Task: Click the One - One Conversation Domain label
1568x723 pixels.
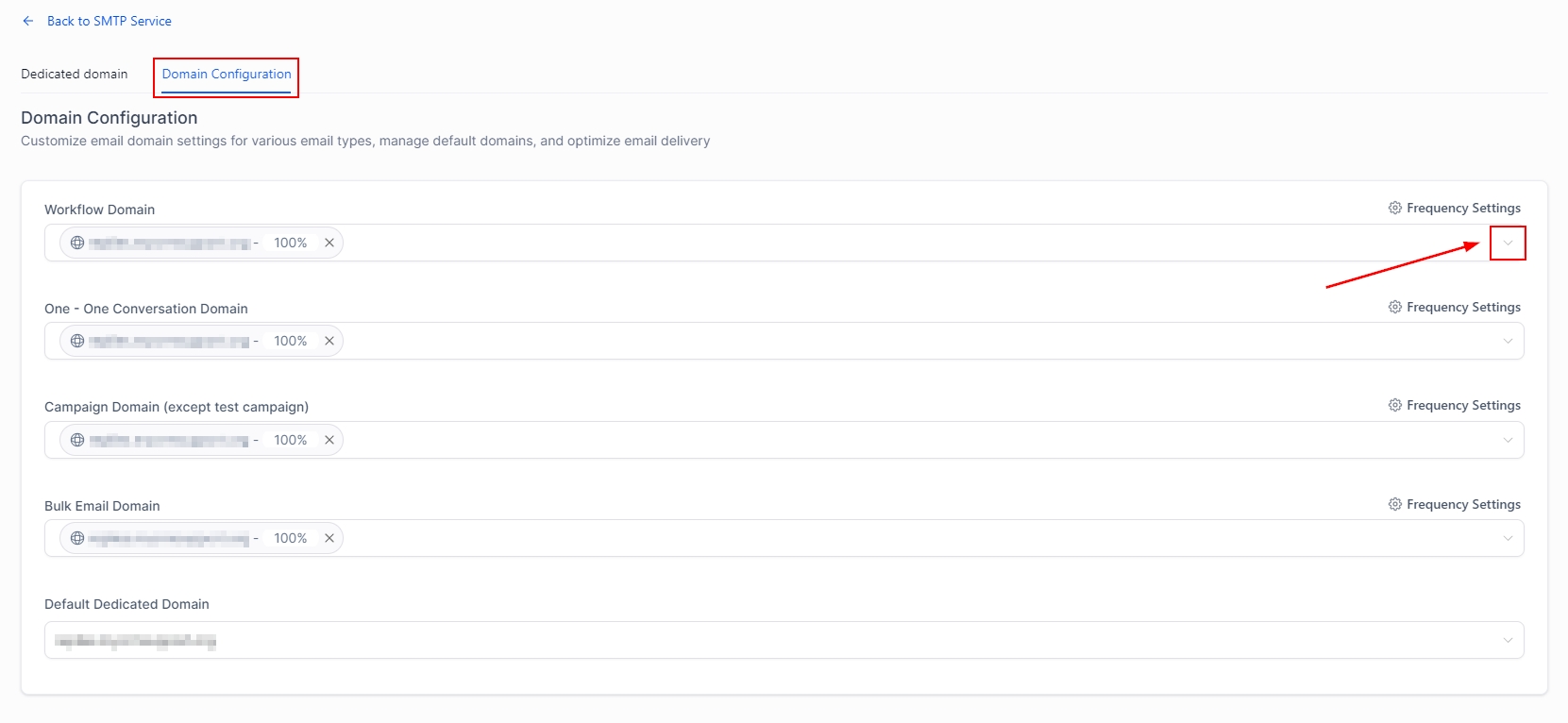Action: [x=146, y=309]
